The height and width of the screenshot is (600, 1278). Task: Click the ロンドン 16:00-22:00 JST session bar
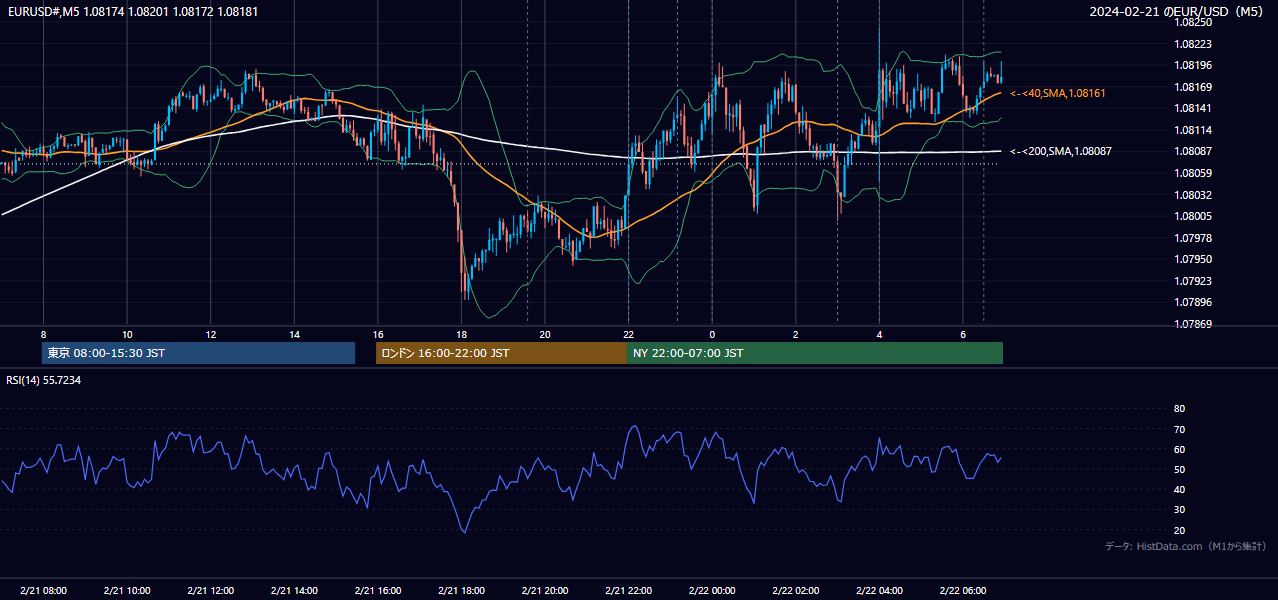(501, 353)
